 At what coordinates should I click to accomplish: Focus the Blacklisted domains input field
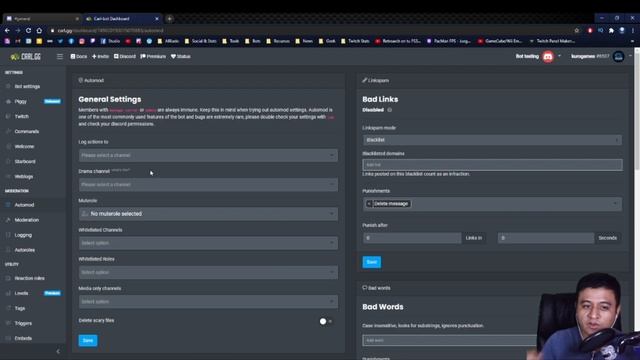(x=492, y=165)
